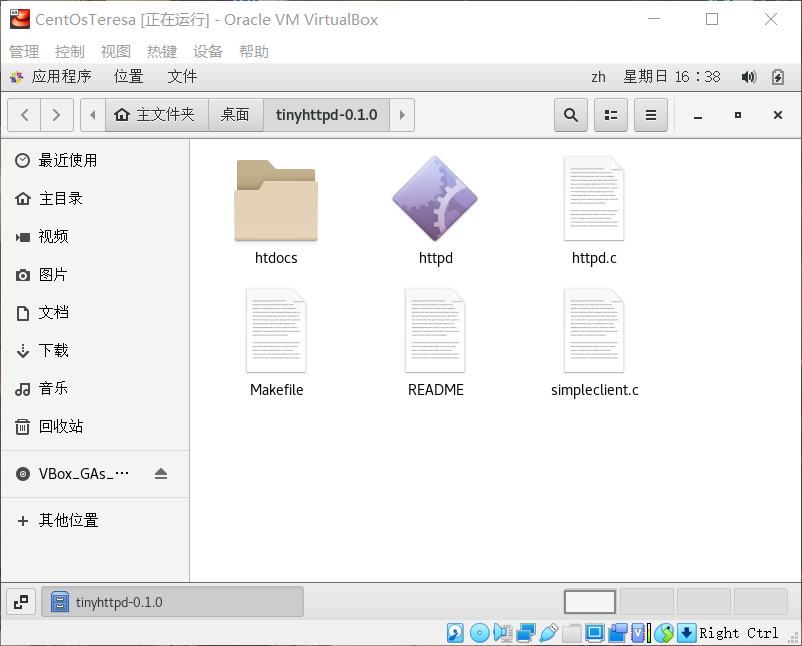Click the hard disk activity status icon
The height and width of the screenshot is (646, 802).
(456, 632)
